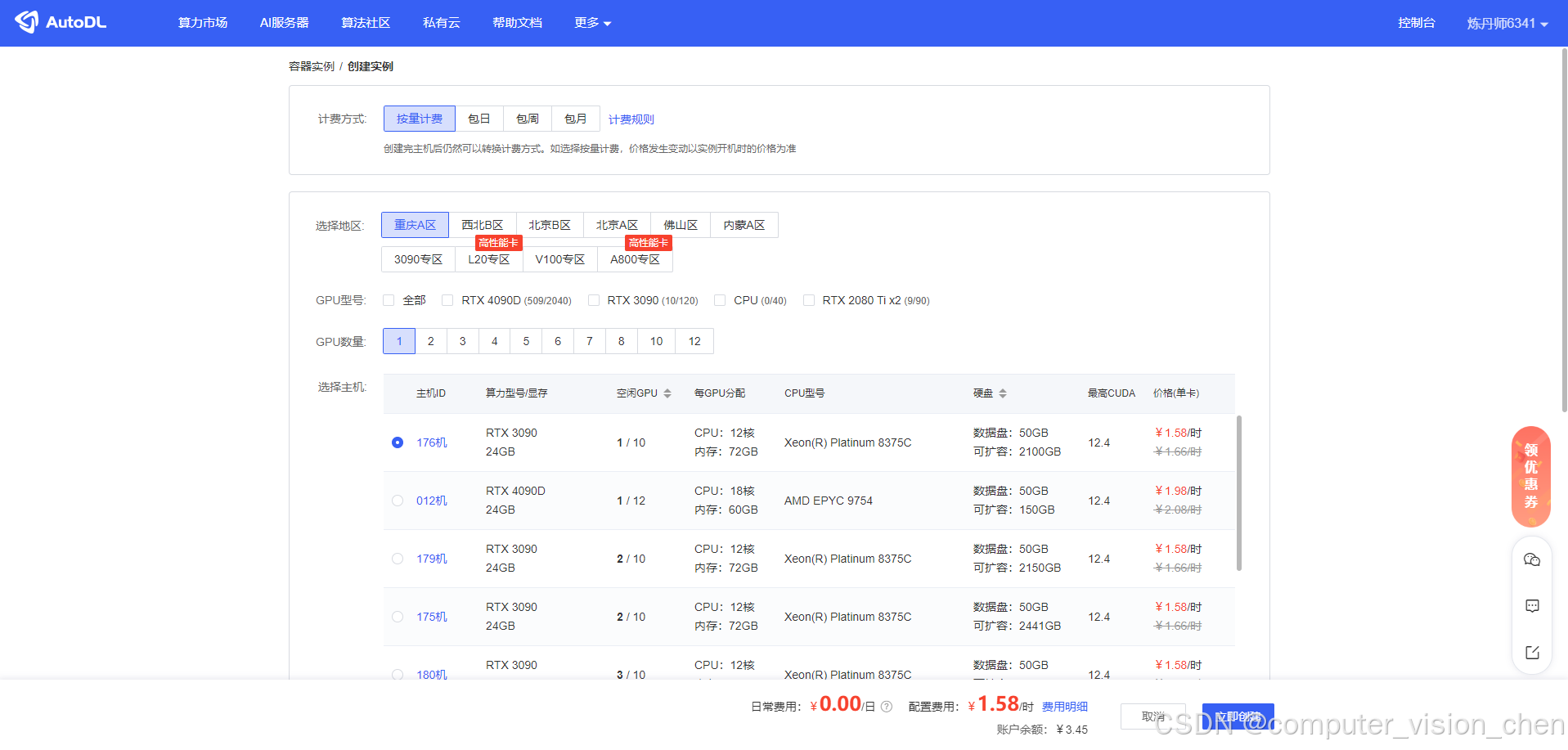
Task: Sort by 空闲GPU column arrows
Action: point(667,393)
